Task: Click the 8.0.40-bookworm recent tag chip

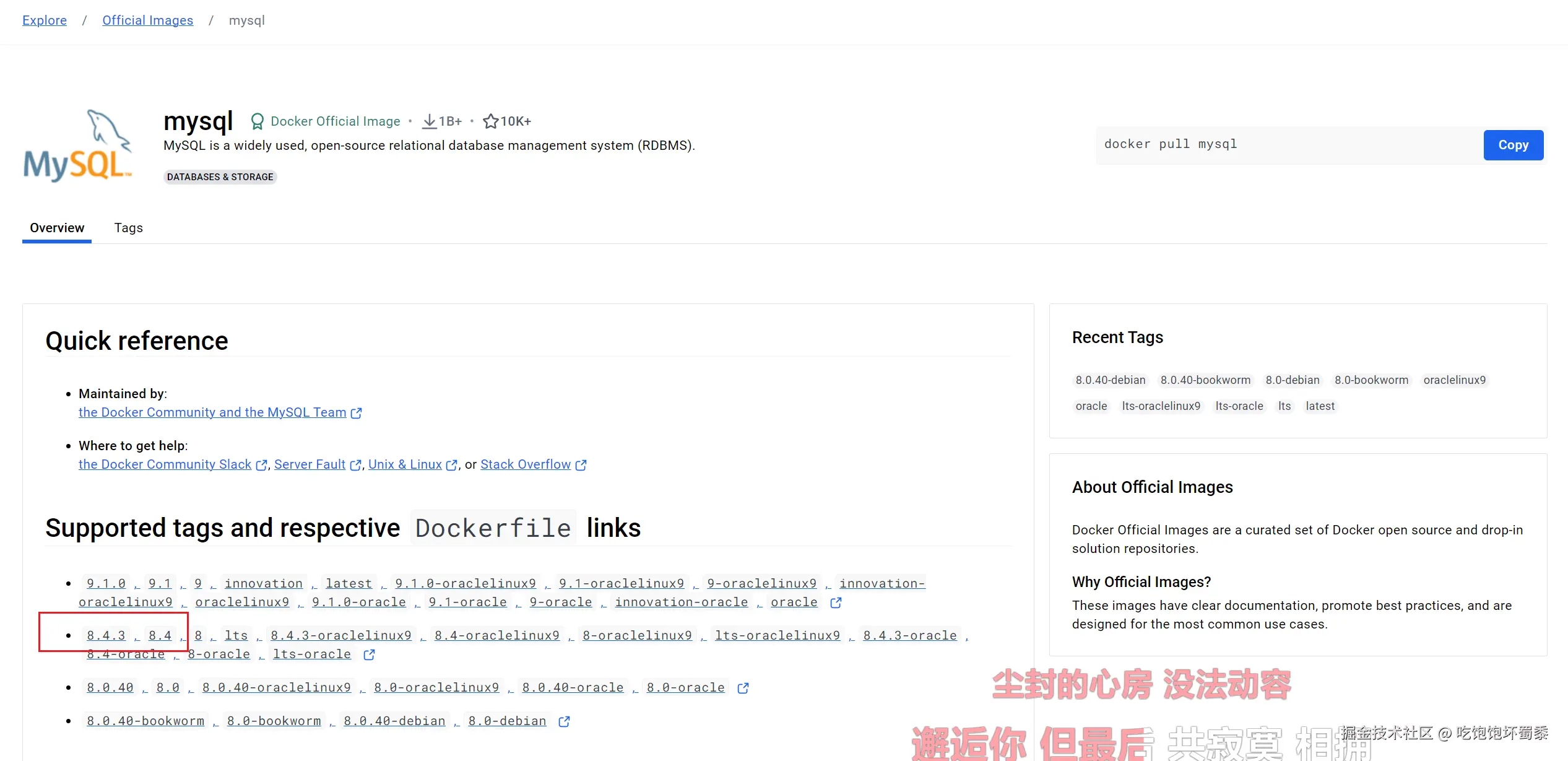Action: tap(1205, 380)
